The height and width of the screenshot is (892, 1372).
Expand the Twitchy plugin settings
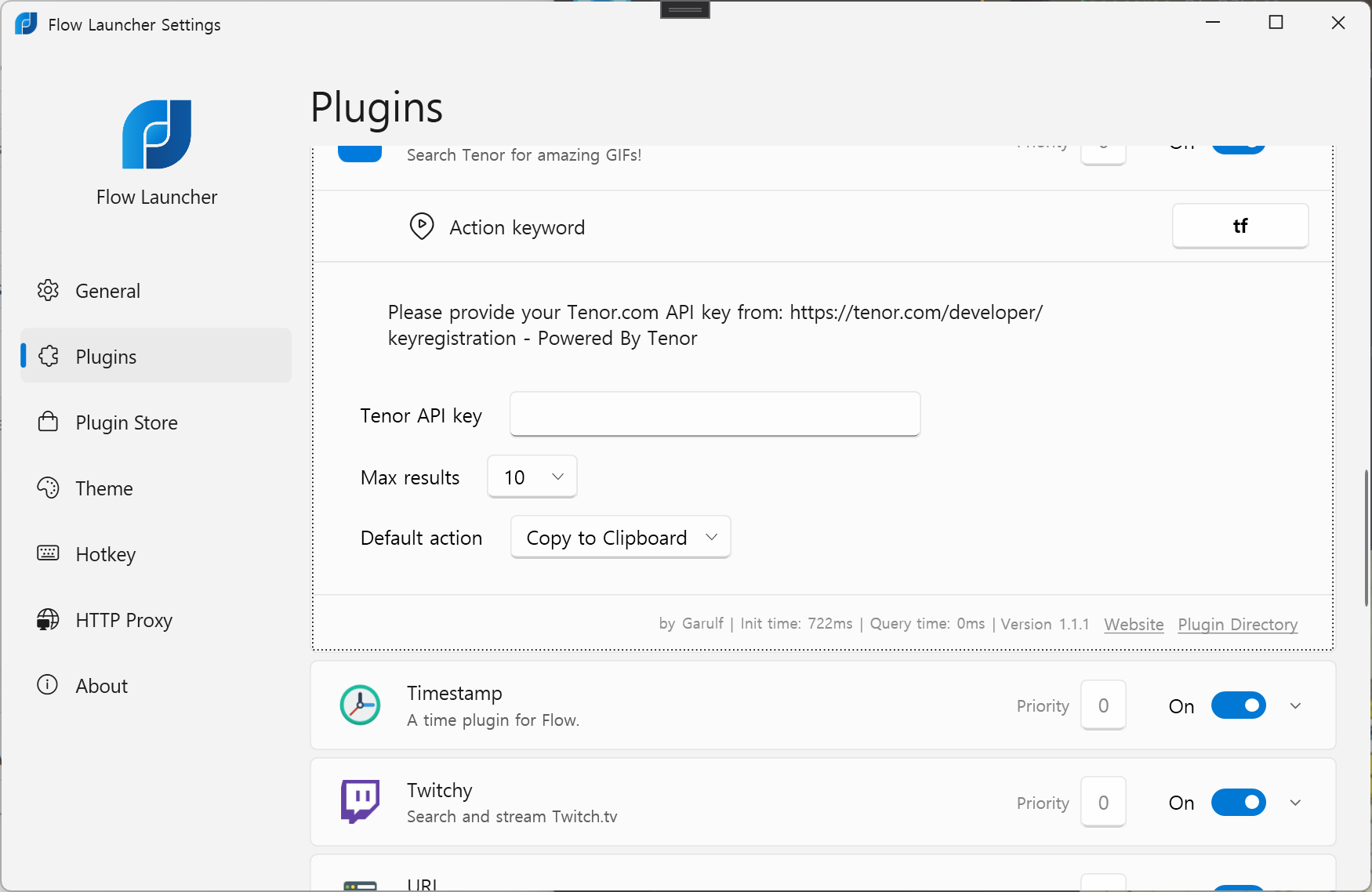[x=1295, y=802]
